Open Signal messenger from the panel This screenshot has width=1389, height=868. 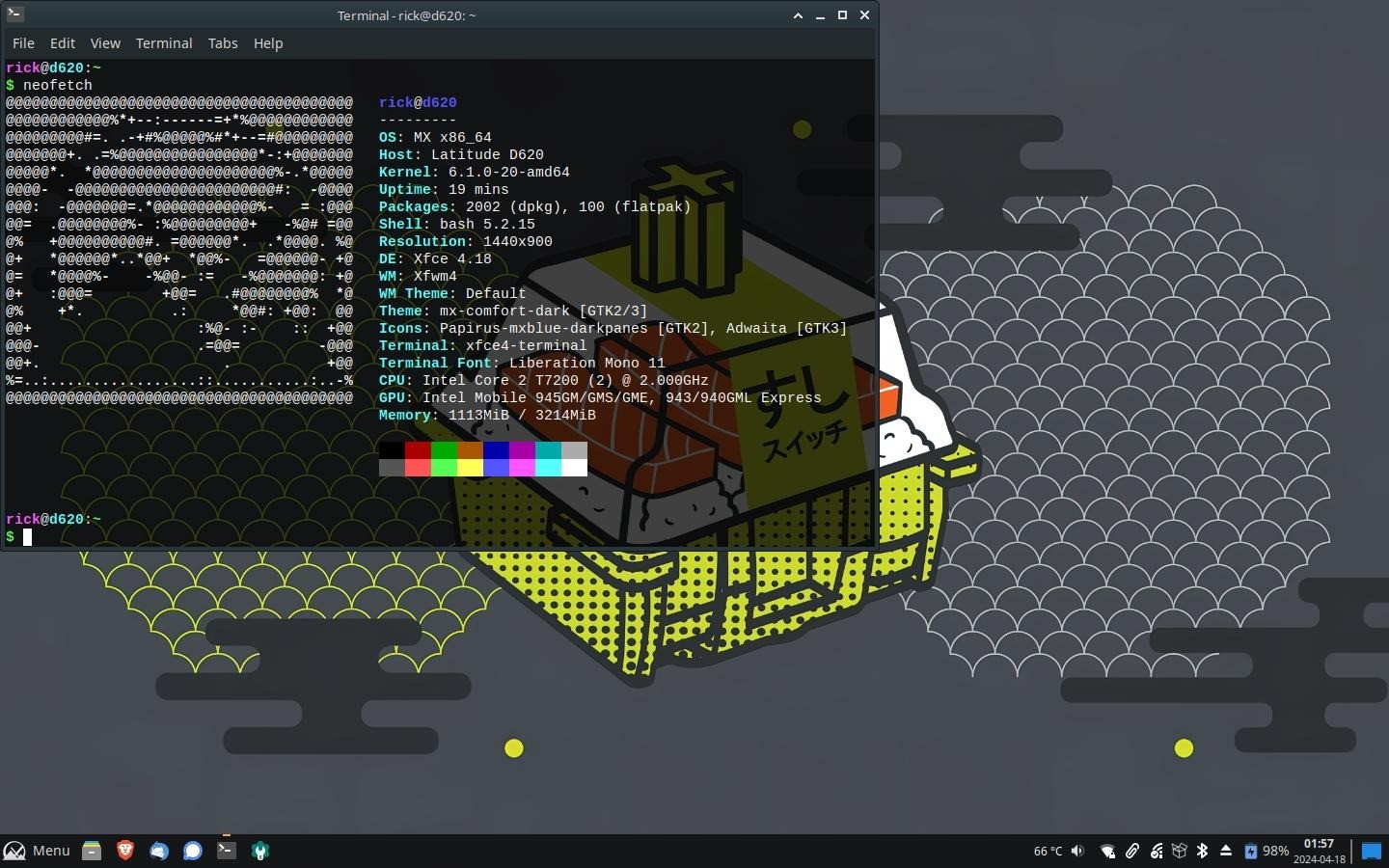[193, 851]
